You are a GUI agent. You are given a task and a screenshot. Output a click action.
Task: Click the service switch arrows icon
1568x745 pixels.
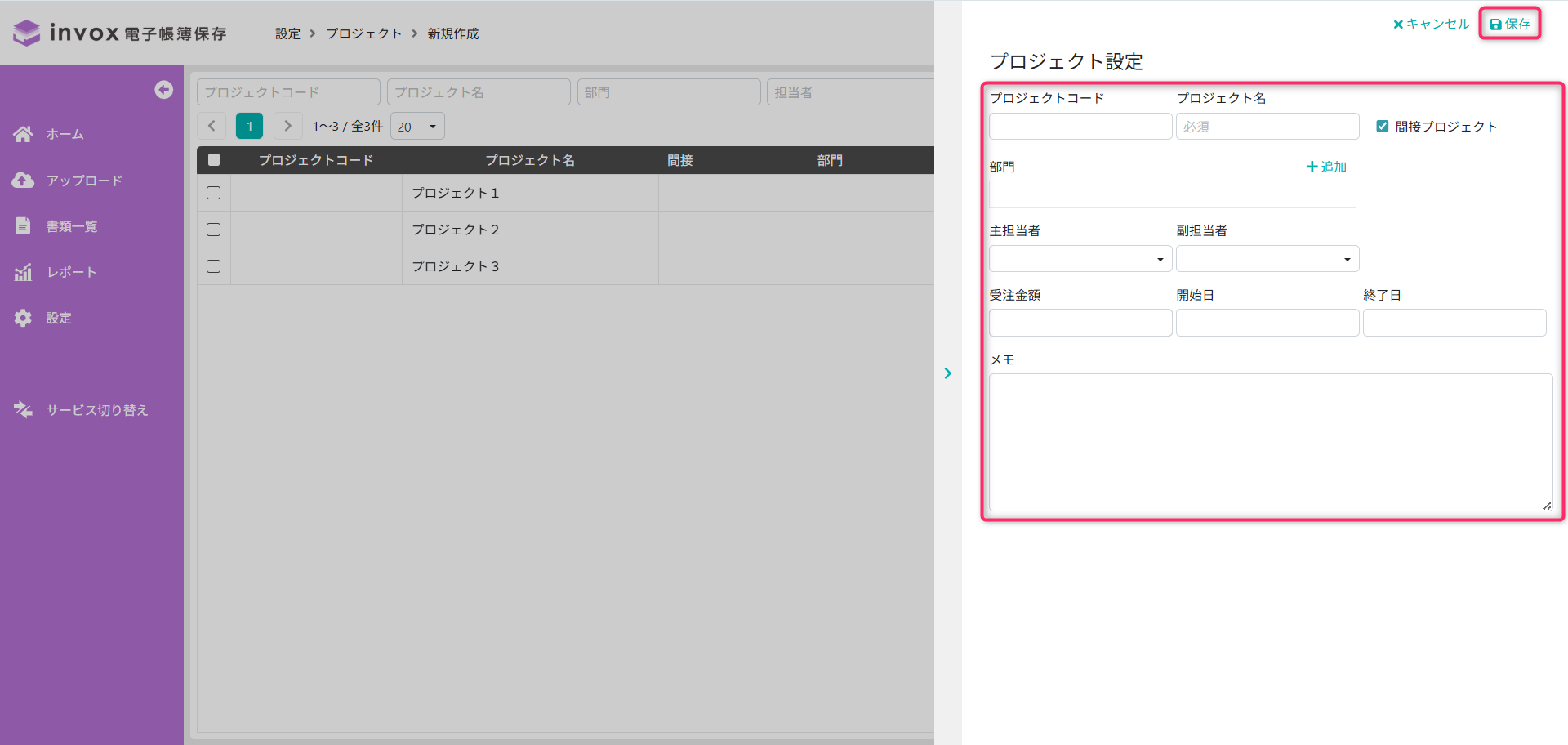[x=23, y=410]
